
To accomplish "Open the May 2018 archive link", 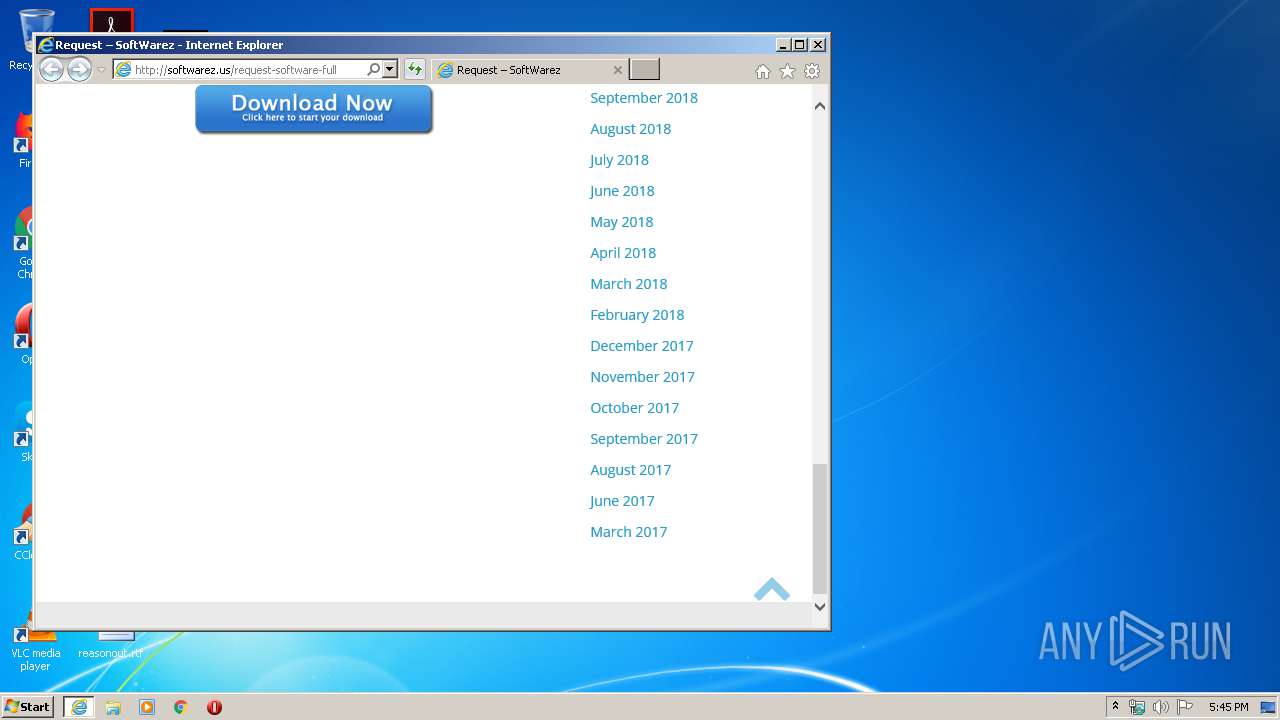I will pos(621,222).
